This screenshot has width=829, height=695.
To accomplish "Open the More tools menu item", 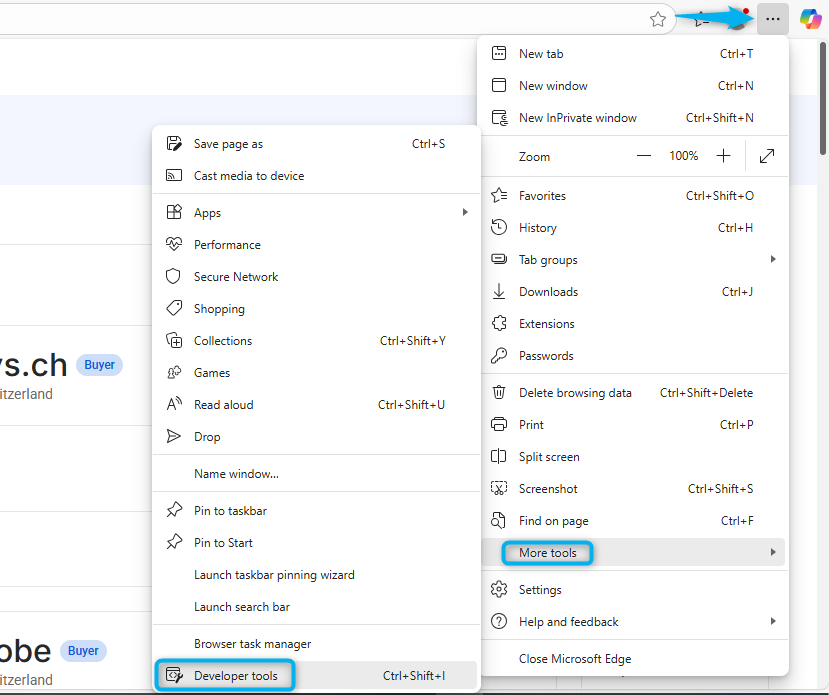I will [633, 552].
